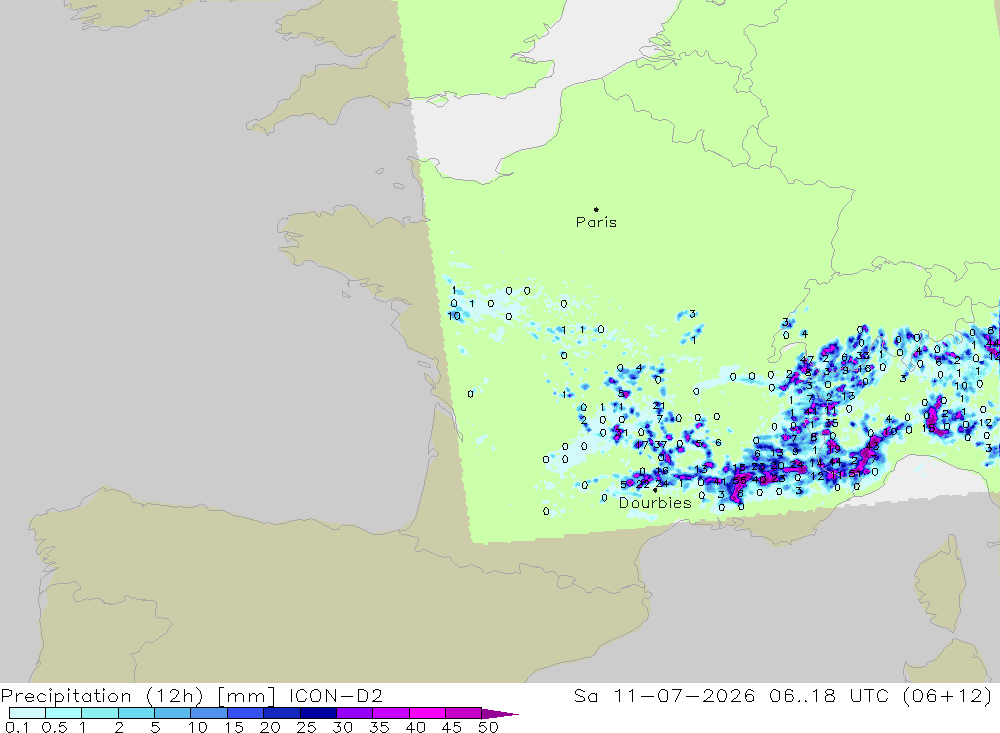The image size is (1000, 733).
Task: Click the legend swatch between 5 and 10
Action: tap(172, 713)
